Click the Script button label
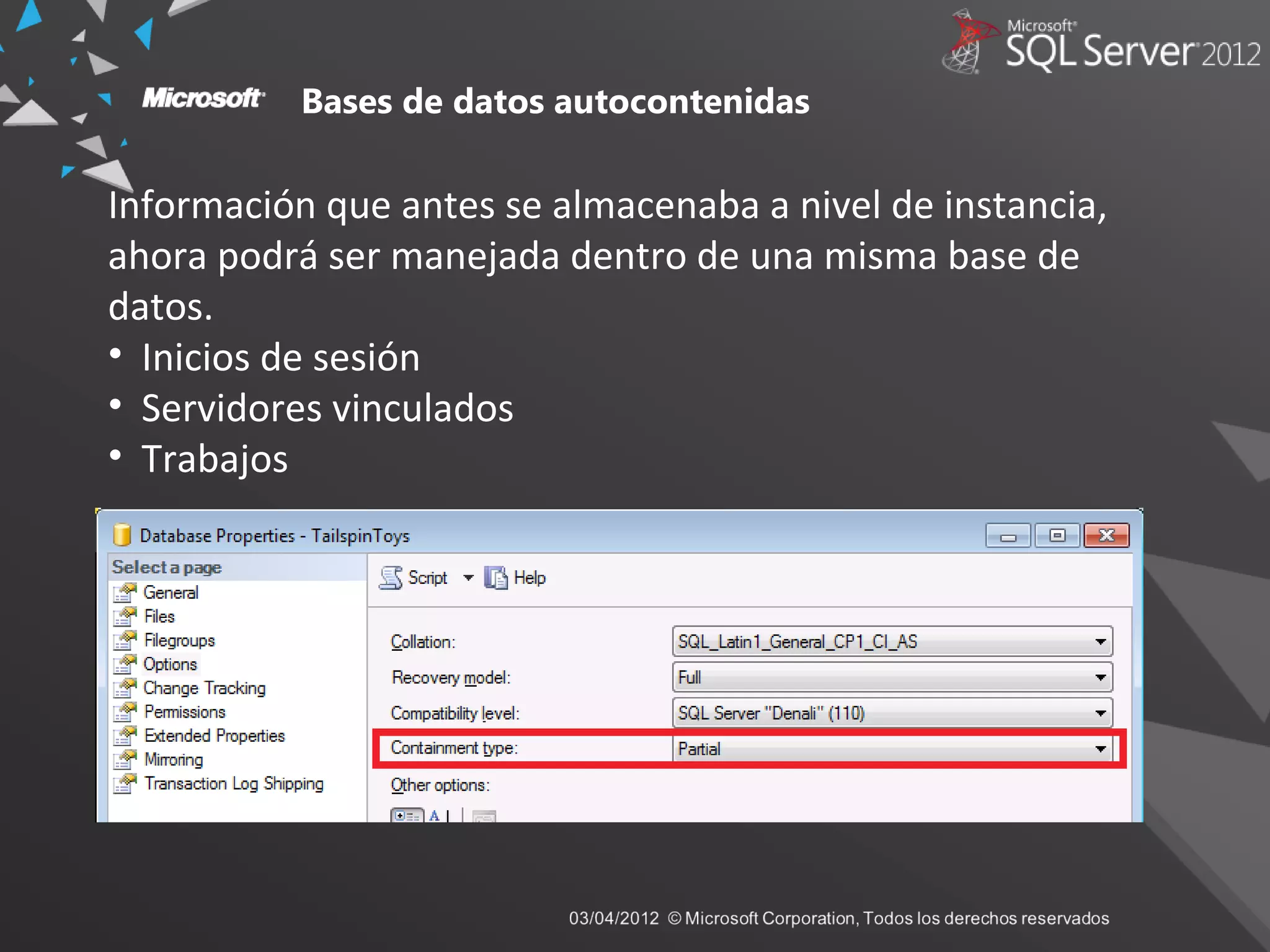This screenshot has height=952, width=1270. (427, 578)
